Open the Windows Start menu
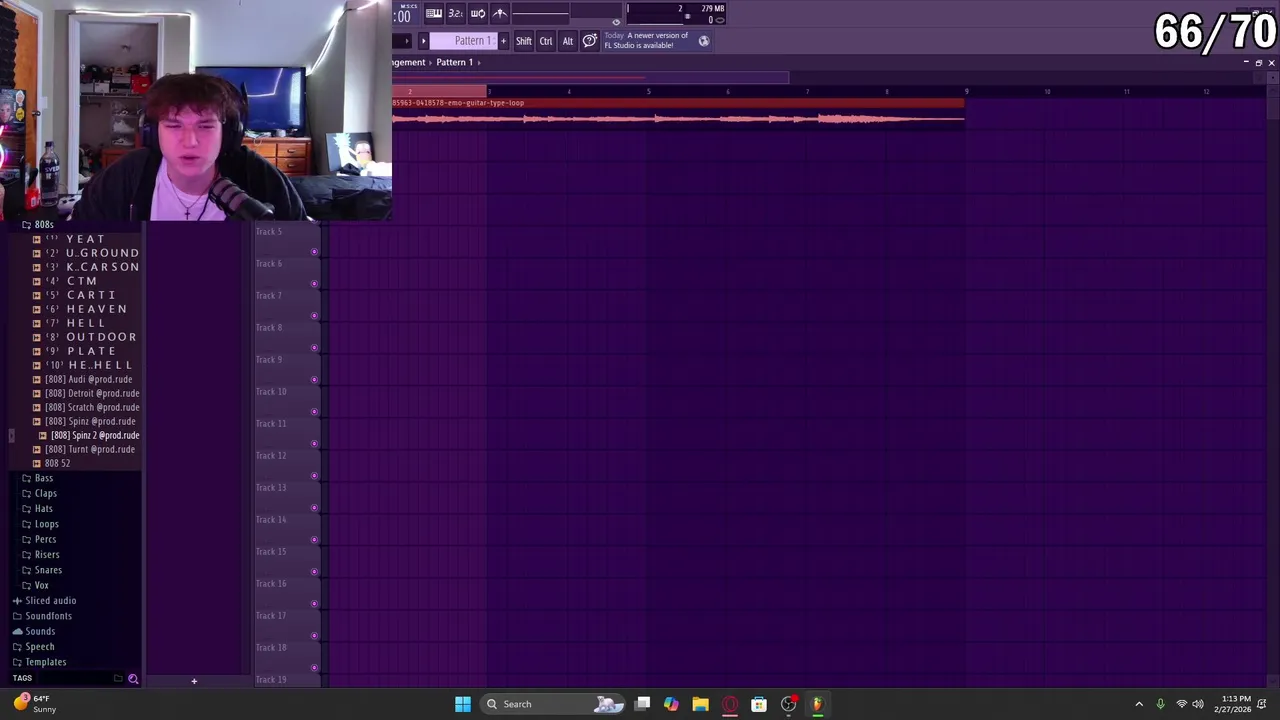 [x=463, y=704]
